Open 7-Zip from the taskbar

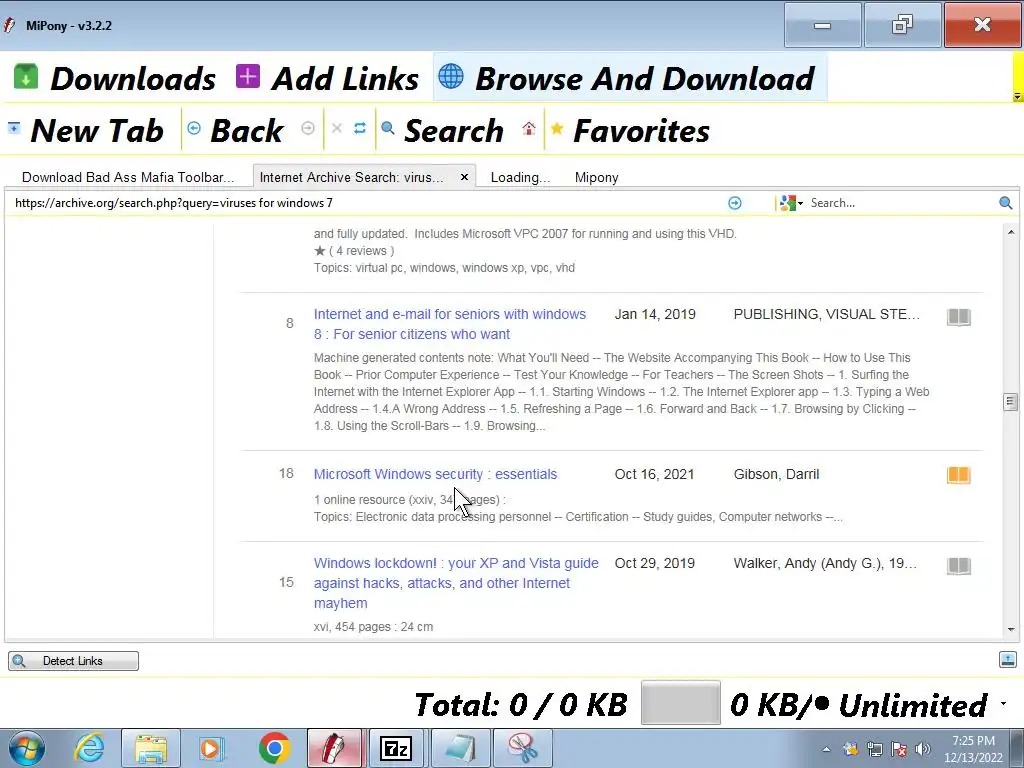click(x=396, y=748)
